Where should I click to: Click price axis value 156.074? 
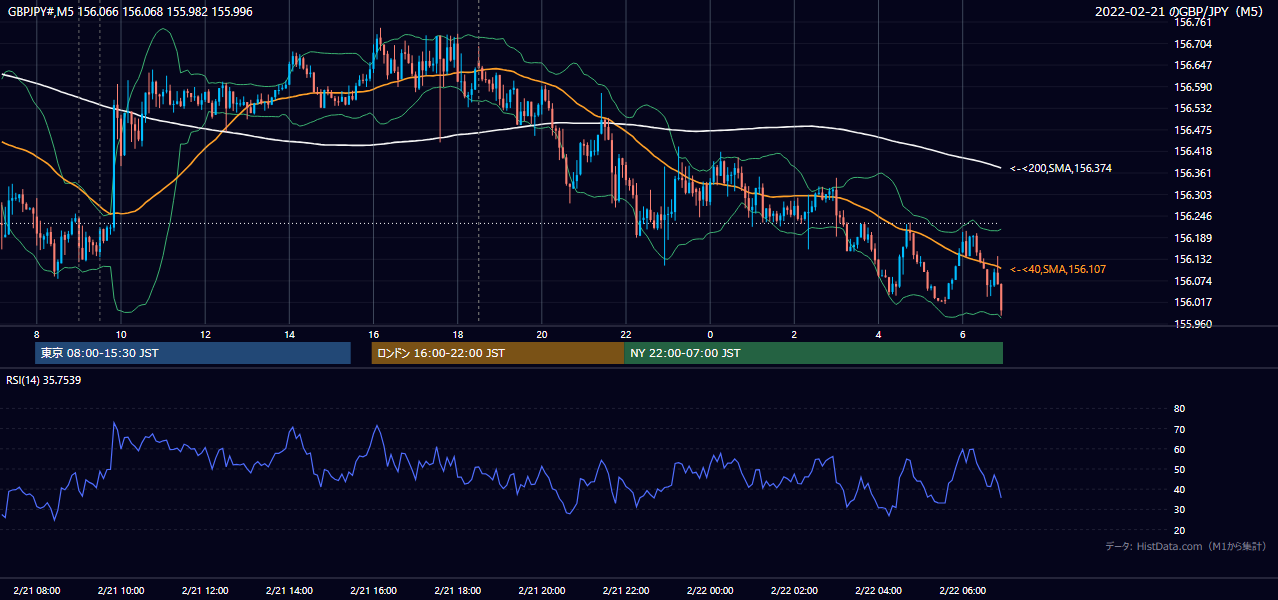[x=1192, y=281]
